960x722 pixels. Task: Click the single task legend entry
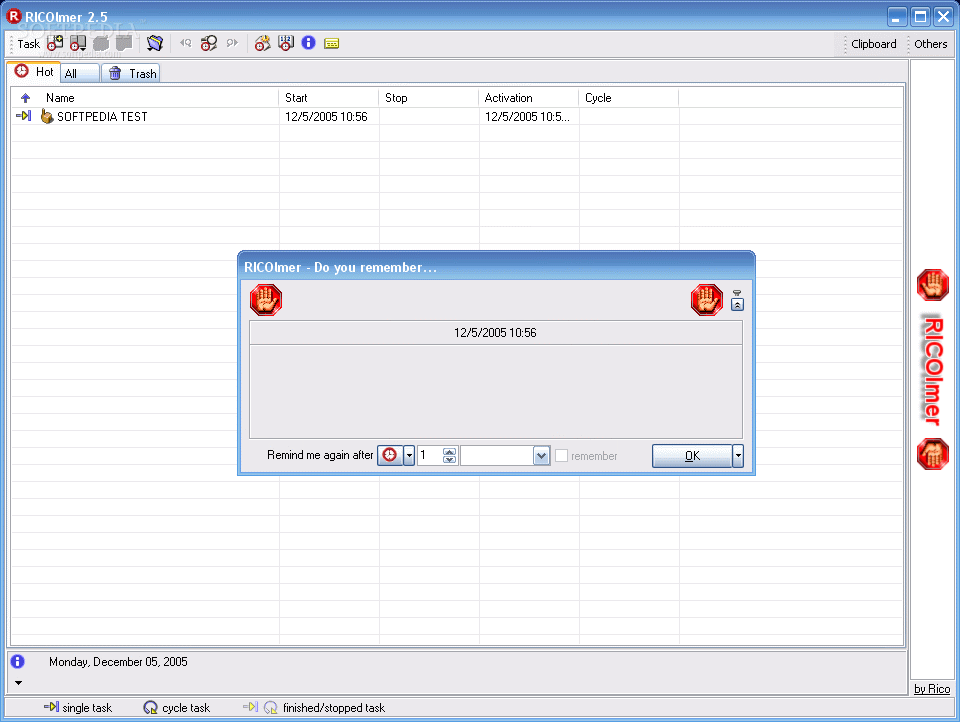(78, 707)
